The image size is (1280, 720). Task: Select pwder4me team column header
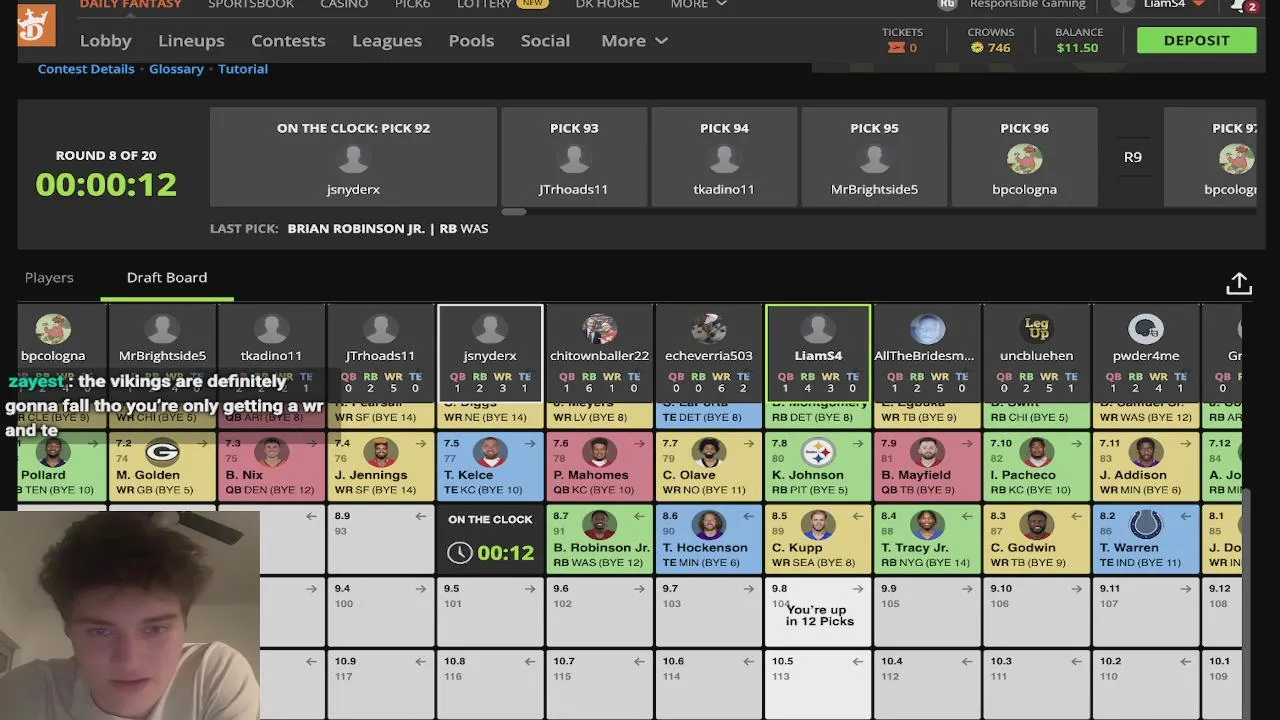[x=1146, y=353]
